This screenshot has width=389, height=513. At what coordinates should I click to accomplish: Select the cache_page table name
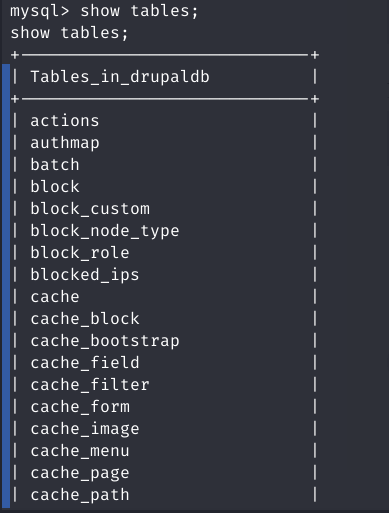[x=80, y=473]
